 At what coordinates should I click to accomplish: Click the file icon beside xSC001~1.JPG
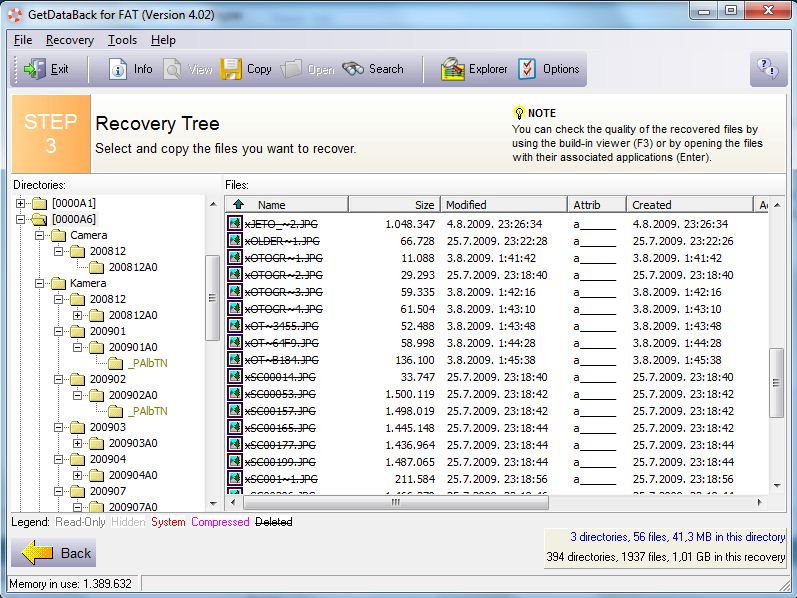[x=235, y=479]
